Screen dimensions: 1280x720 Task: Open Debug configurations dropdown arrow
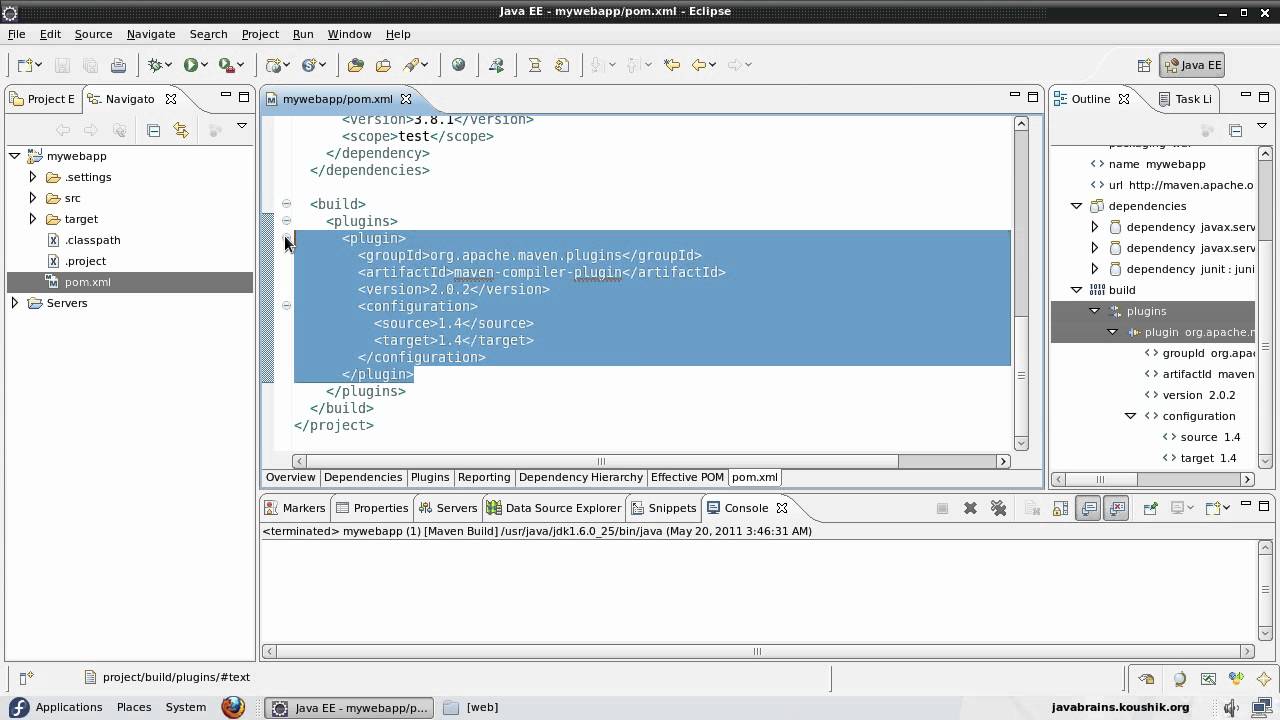pyautogui.click(x=170, y=65)
